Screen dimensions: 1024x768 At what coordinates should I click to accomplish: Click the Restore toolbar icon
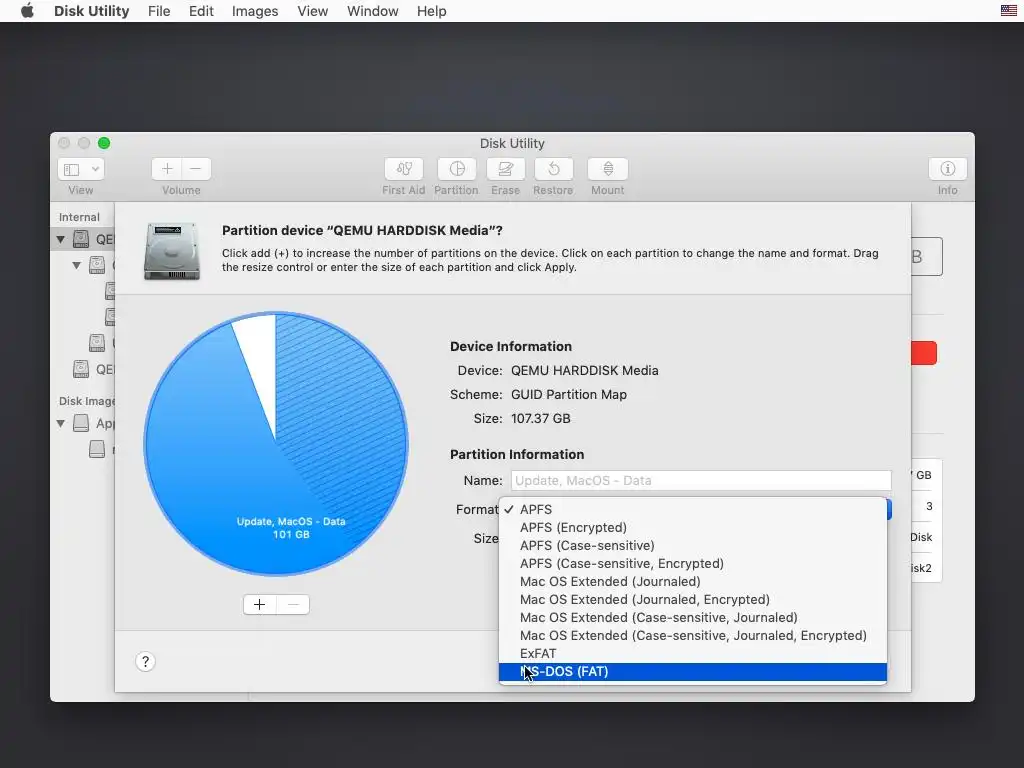coord(553,169)
